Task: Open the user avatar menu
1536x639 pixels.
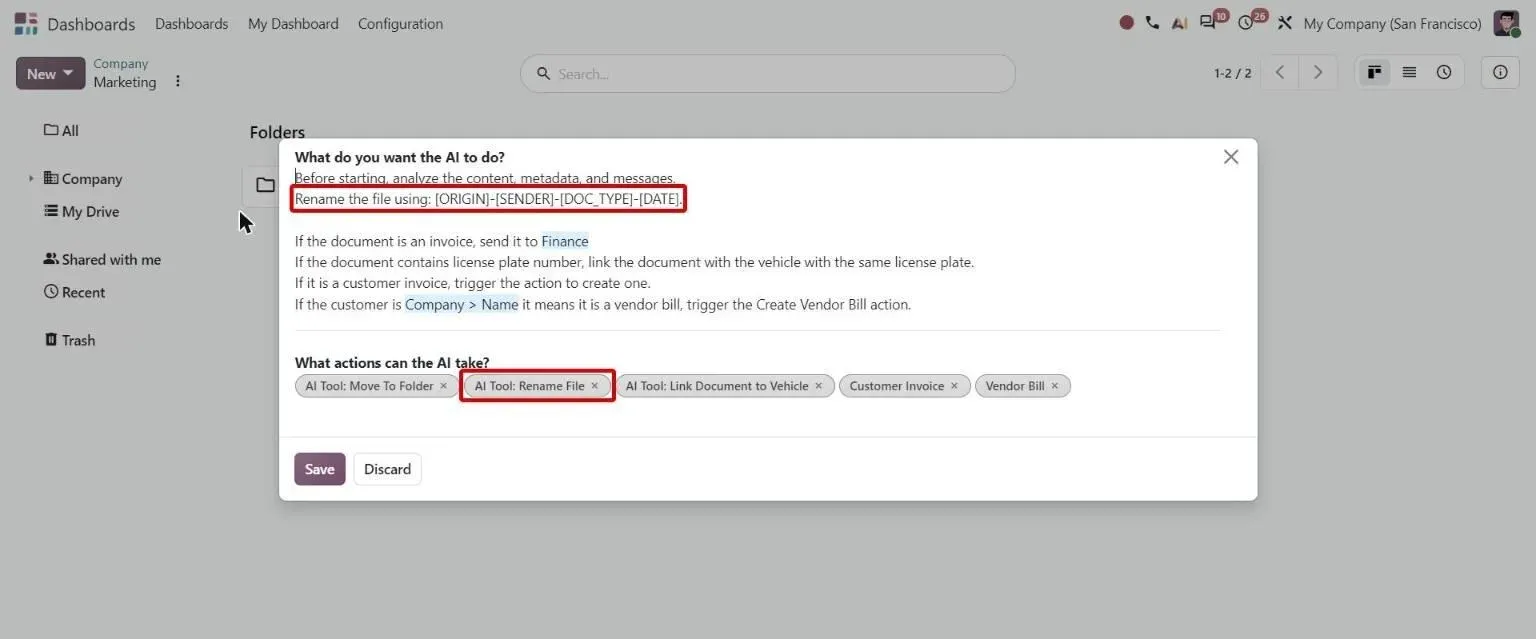Action: [1506, 23]
